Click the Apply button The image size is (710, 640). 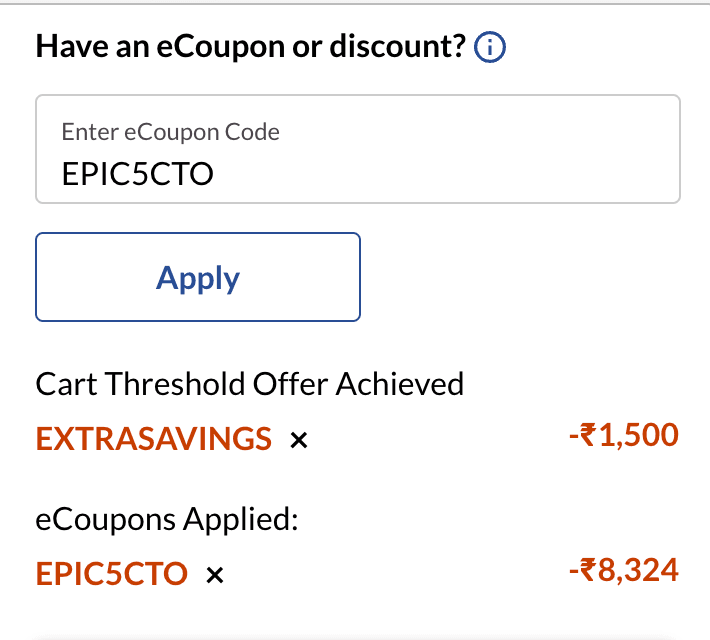pyautogui.click(x=198, y=278)
